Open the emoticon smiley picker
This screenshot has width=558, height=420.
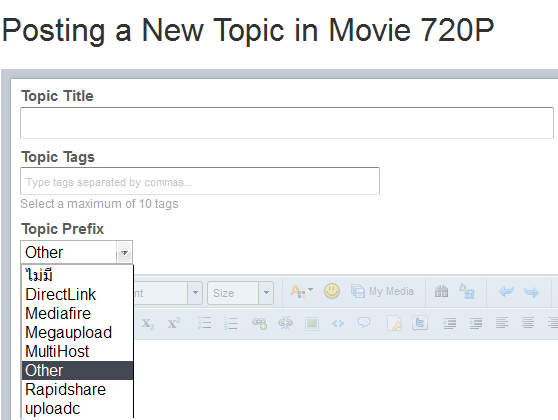[332, 291]
